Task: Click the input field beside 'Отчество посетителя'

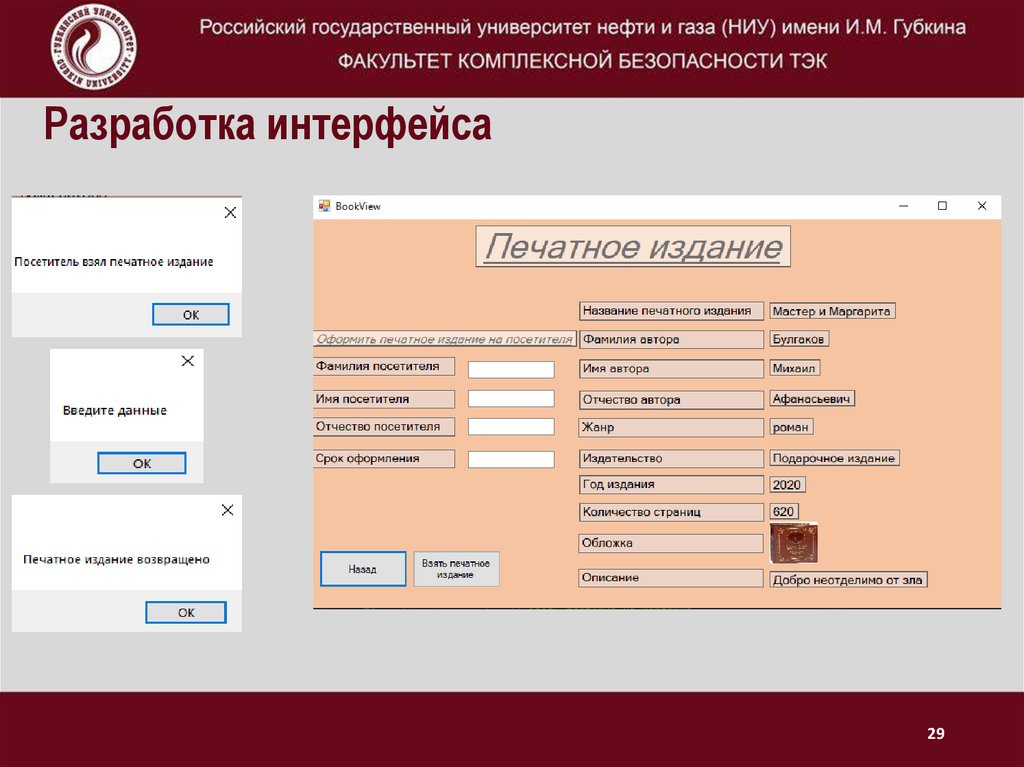Action: coord(514,426)
